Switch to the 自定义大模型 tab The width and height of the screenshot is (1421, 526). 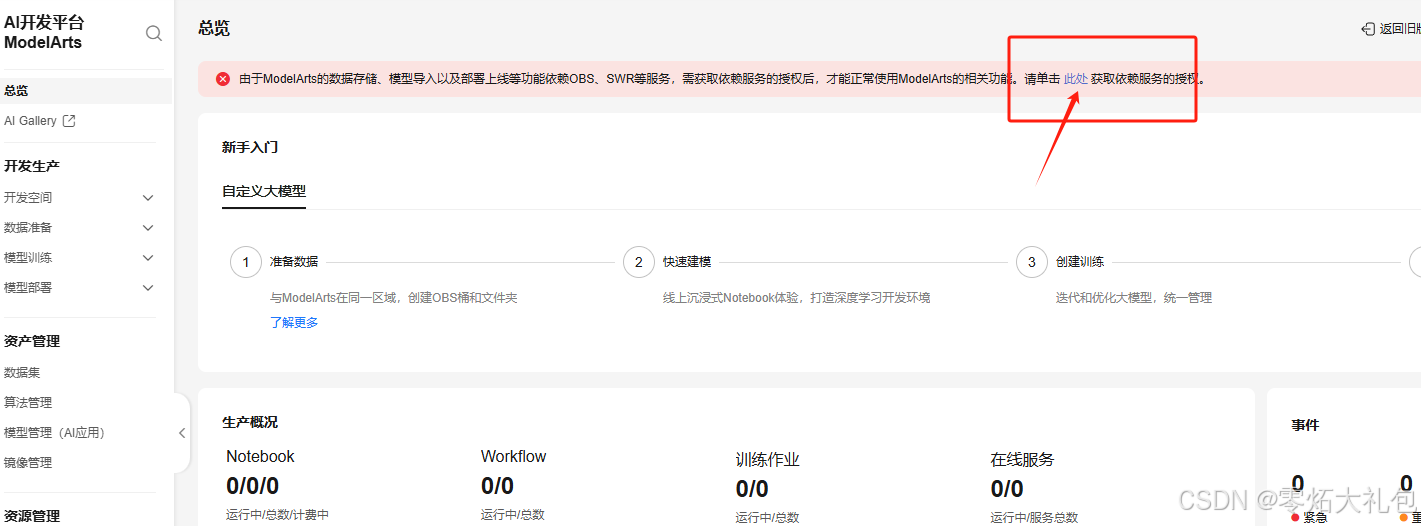[264, 192]
